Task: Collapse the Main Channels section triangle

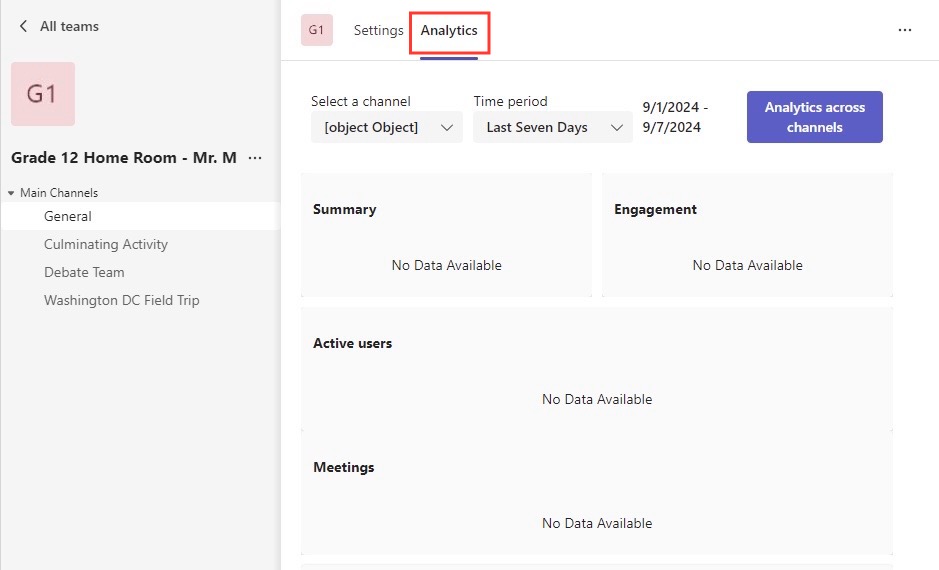Action: (x=11, y=193)
